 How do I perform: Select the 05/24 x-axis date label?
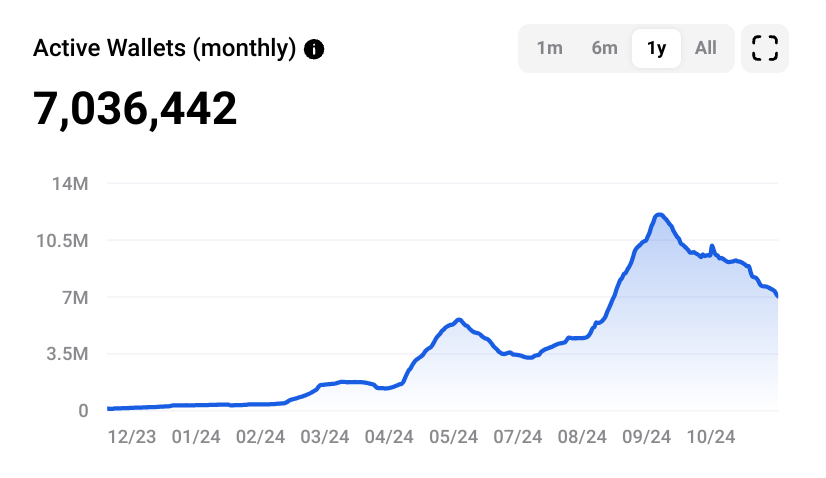454,437
